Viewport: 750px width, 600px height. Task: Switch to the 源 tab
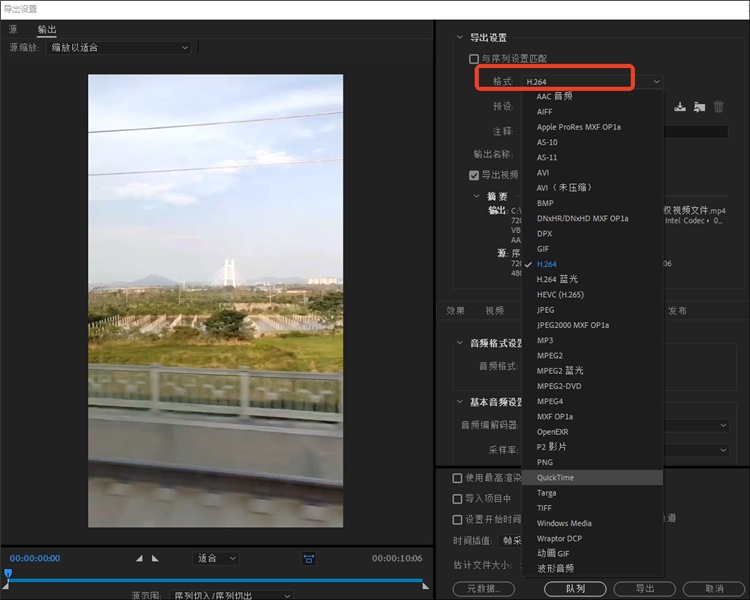(x=13, y=29)
